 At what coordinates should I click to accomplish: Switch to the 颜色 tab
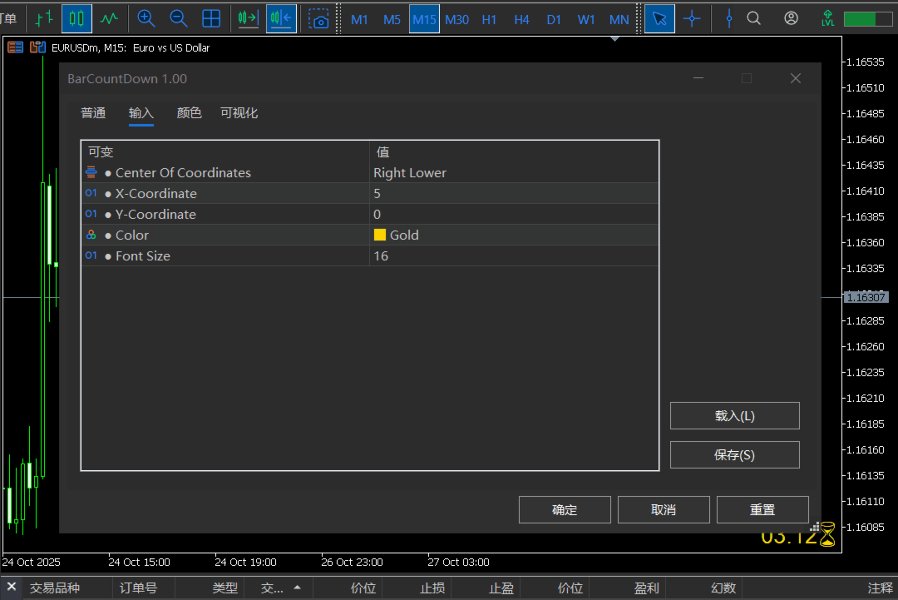coord(188,113)
